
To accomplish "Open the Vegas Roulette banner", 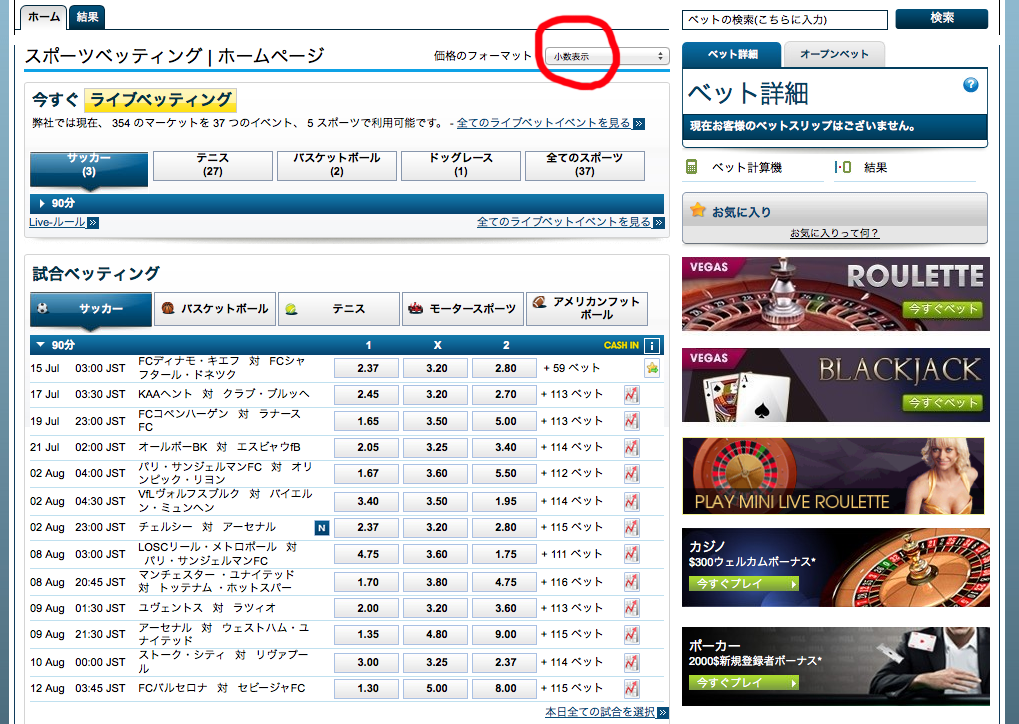I will [835, 294].
